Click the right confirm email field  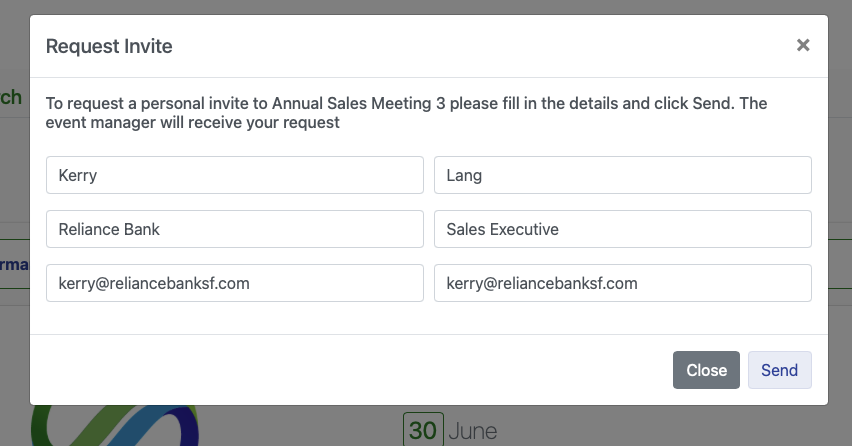pos(623,282)
